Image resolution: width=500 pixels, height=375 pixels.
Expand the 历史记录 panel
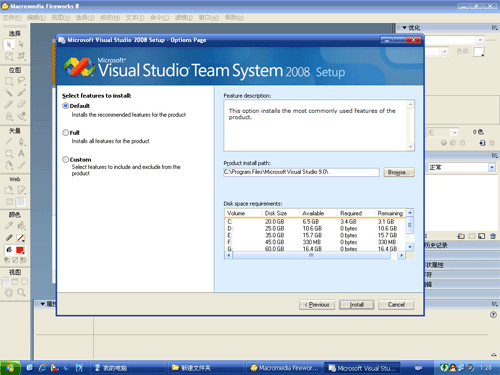pyautogui.click(x=436, y=245)
